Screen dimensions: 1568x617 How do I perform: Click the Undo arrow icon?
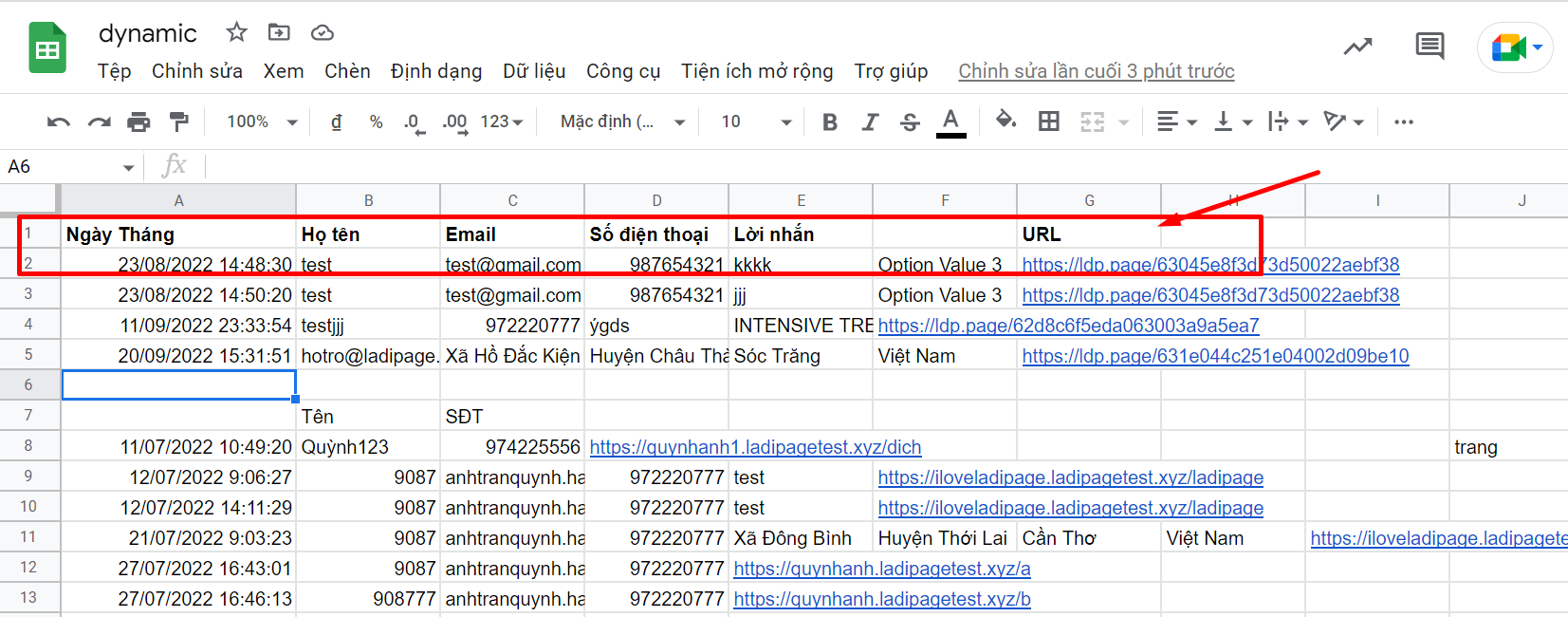[59, 122]
